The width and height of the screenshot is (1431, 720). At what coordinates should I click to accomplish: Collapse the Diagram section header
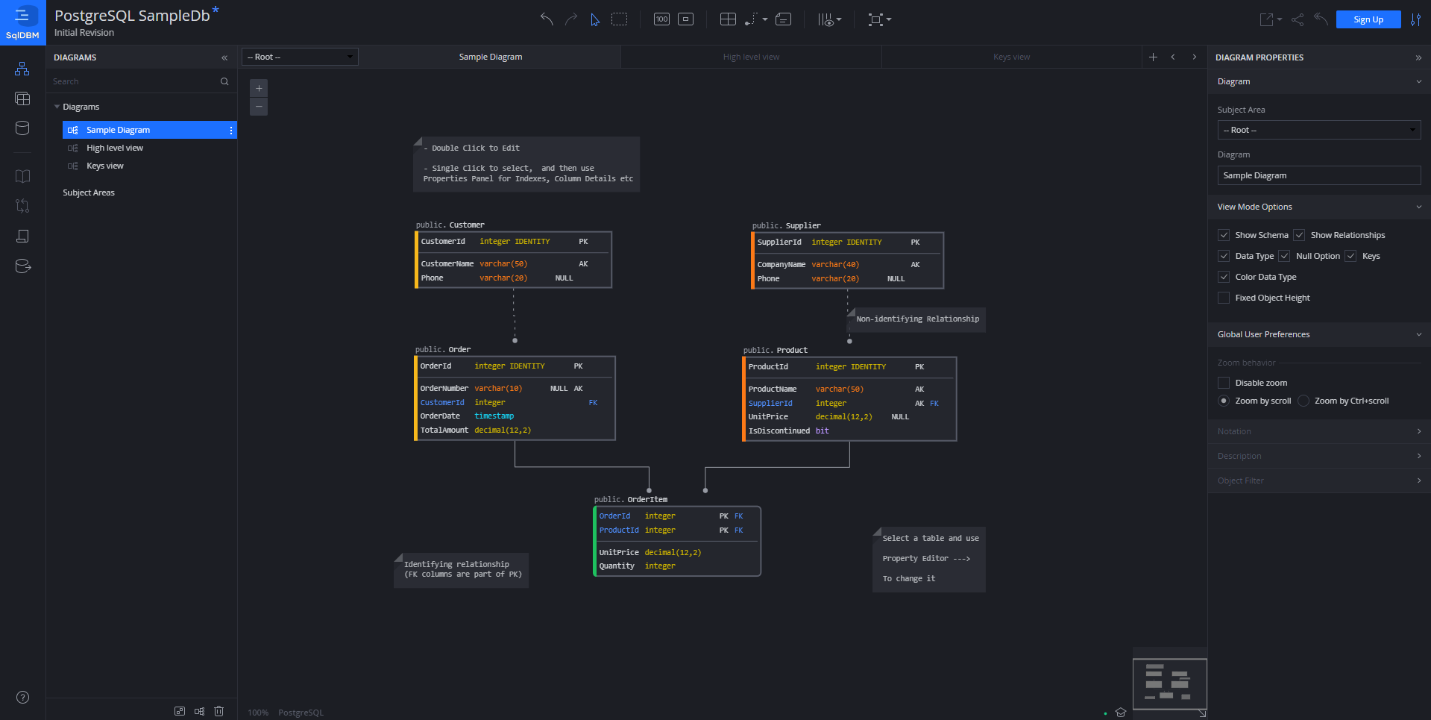tap(1318, 82)
